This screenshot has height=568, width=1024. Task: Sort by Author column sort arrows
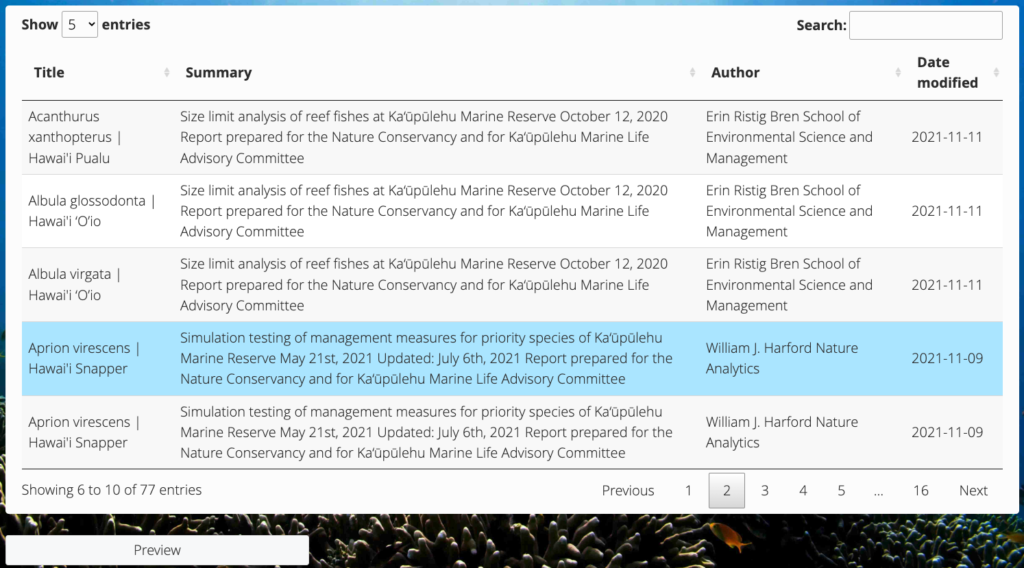pos(898,72)
